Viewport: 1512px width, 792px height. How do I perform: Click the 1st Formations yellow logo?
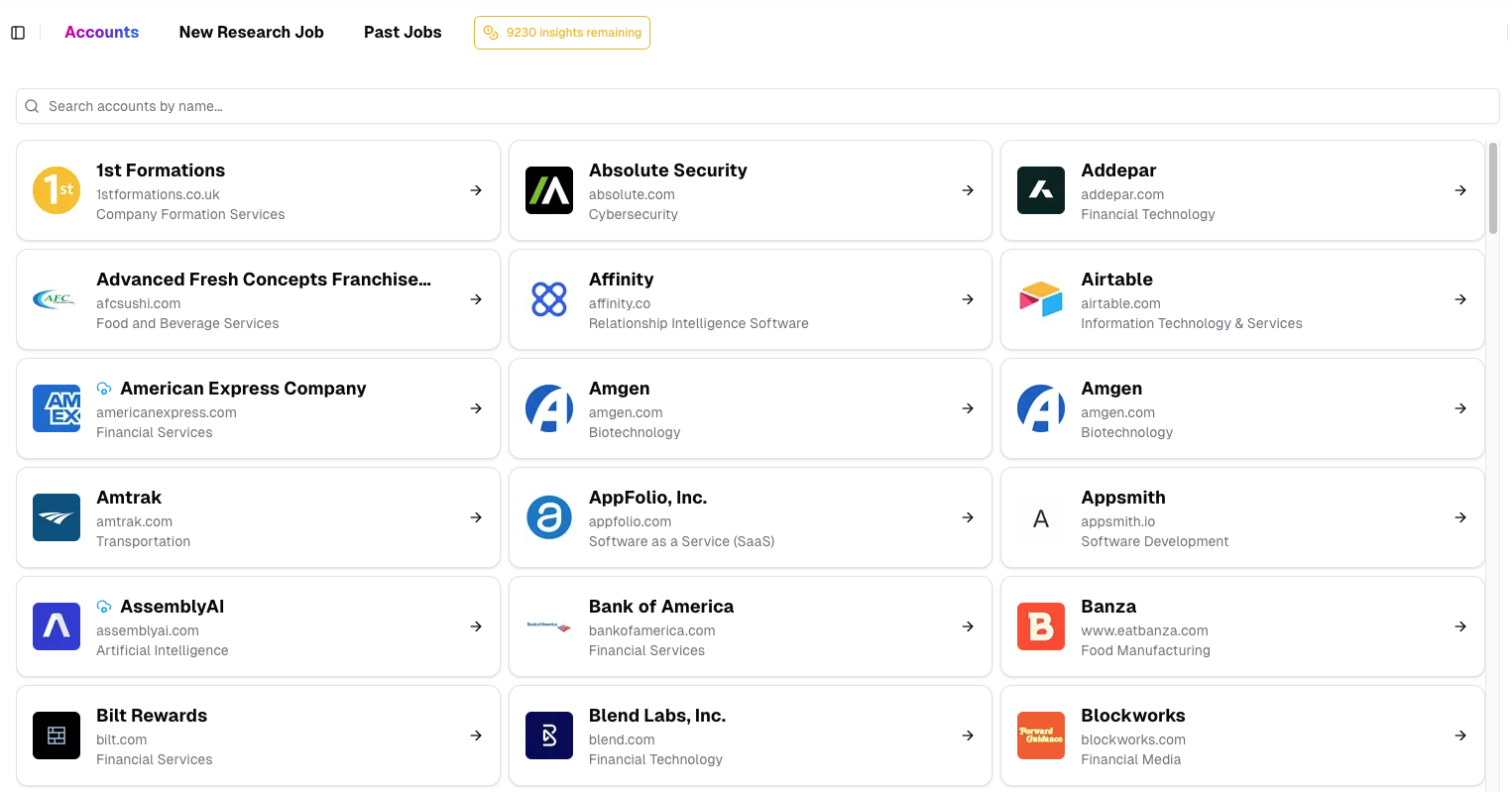[x=57, y=190]
